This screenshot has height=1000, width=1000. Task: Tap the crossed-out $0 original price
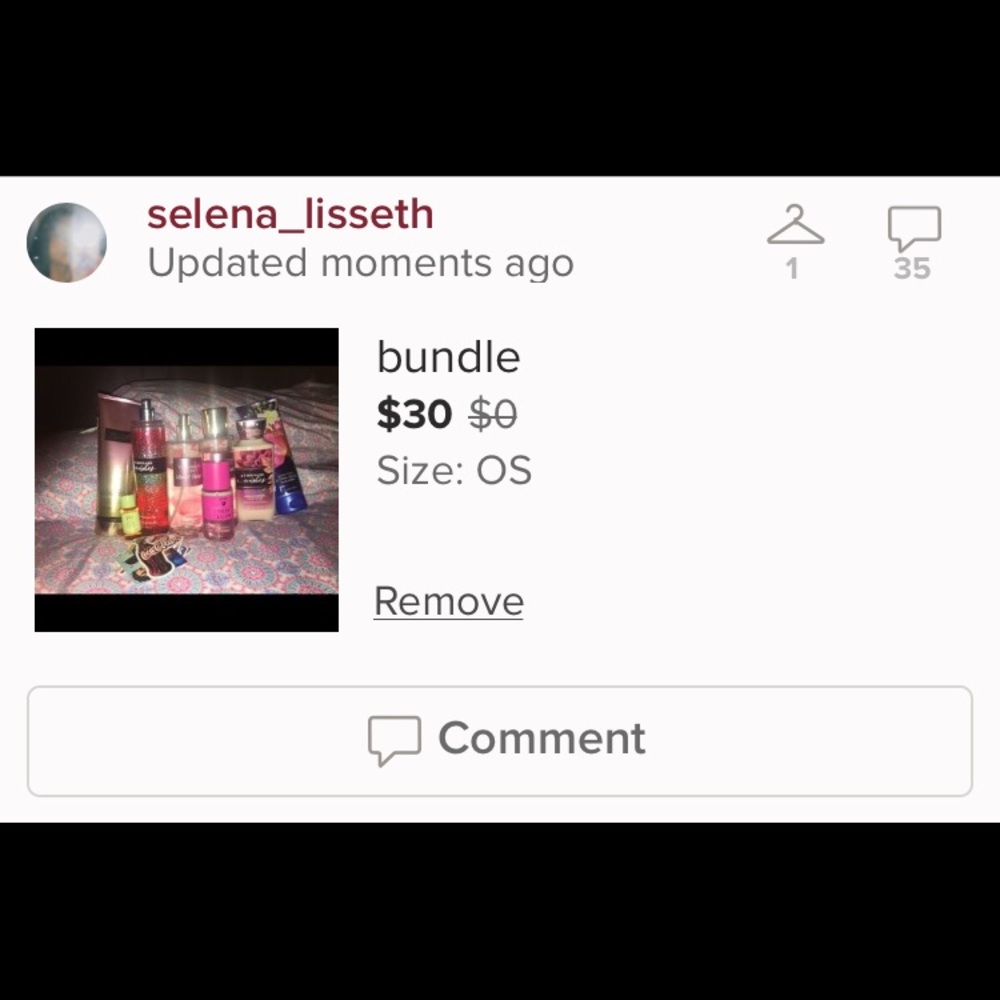click(492, 414)
